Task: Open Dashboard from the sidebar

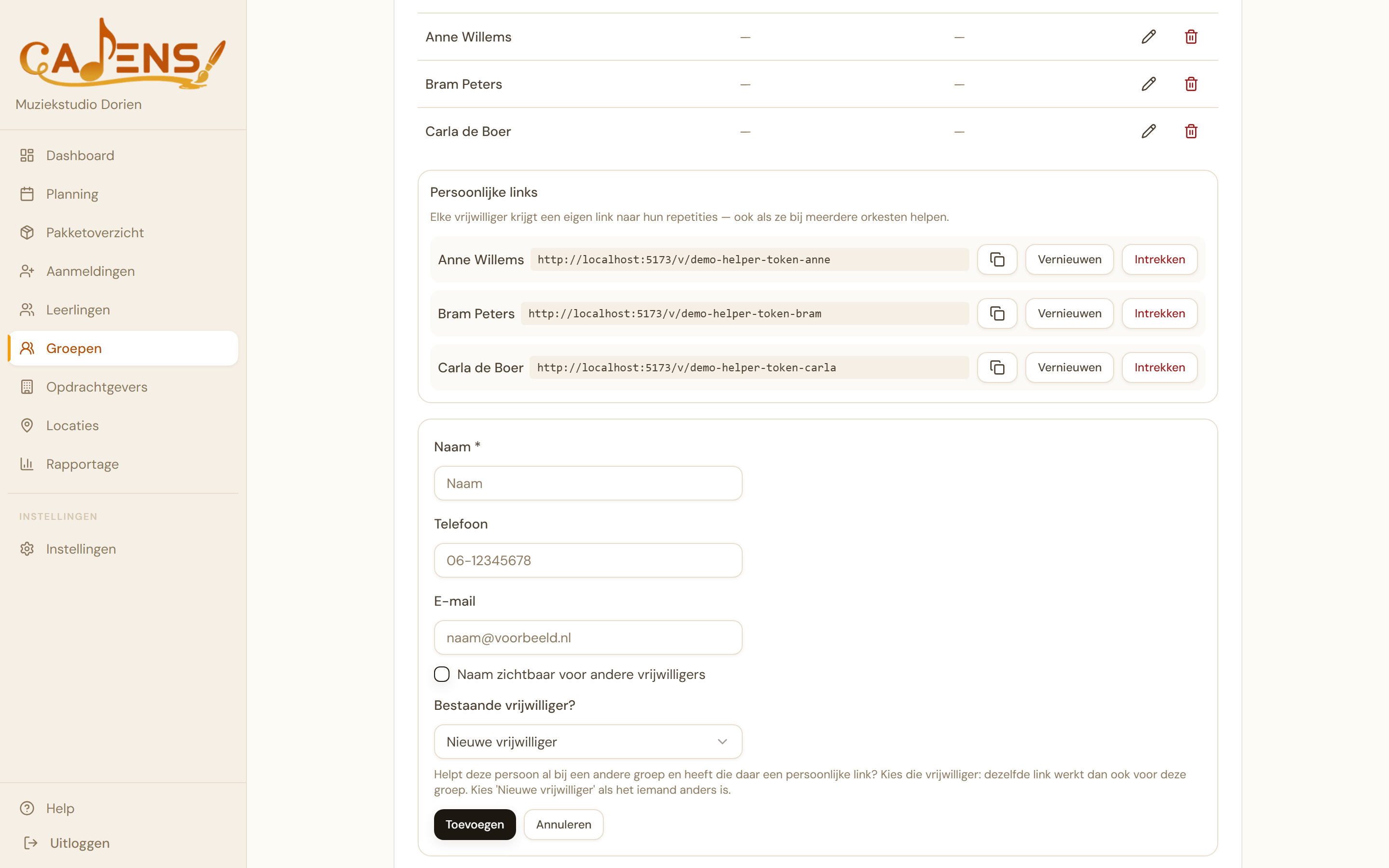Action: (123, 156)
